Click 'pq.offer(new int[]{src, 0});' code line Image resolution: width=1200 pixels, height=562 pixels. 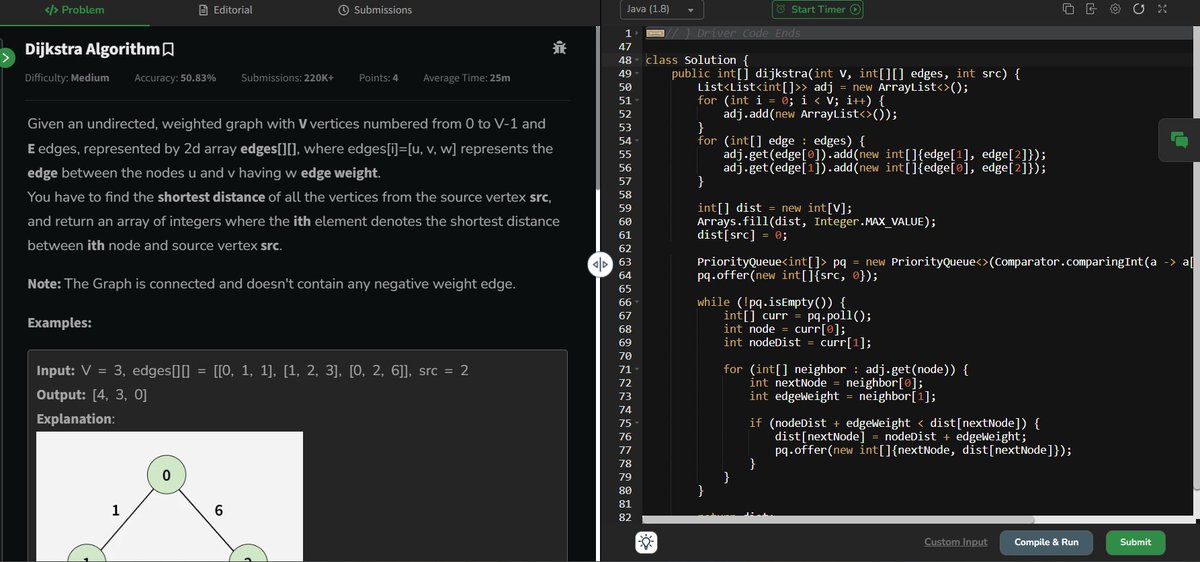coord(788,275)
